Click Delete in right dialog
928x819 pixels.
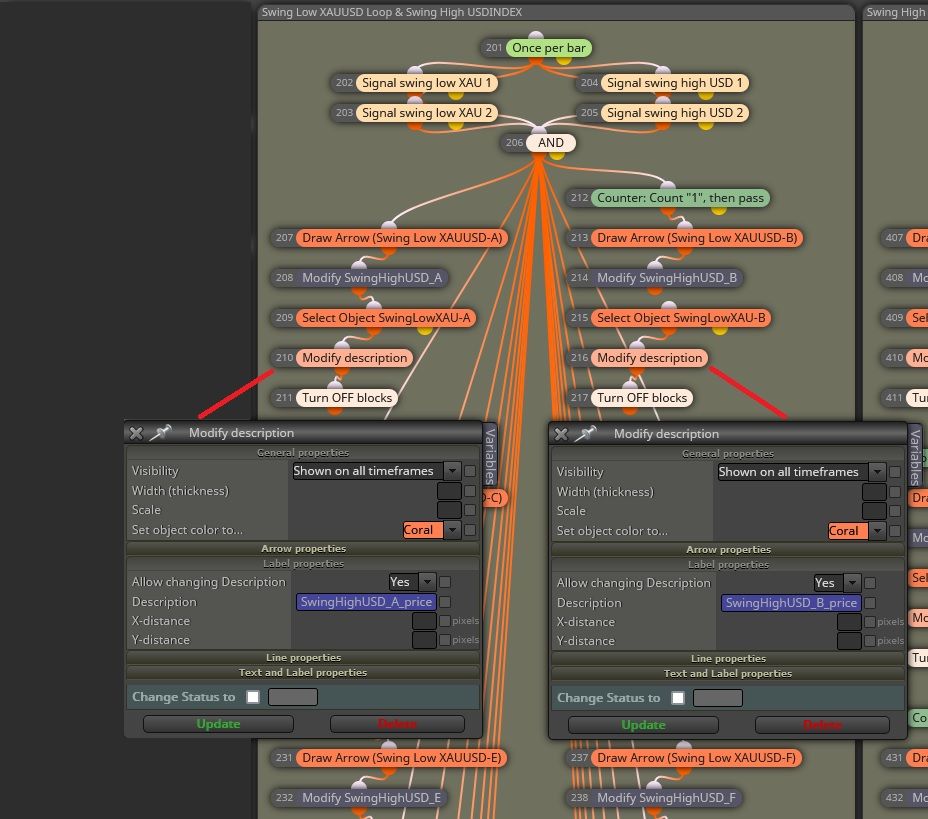(822, 725)
